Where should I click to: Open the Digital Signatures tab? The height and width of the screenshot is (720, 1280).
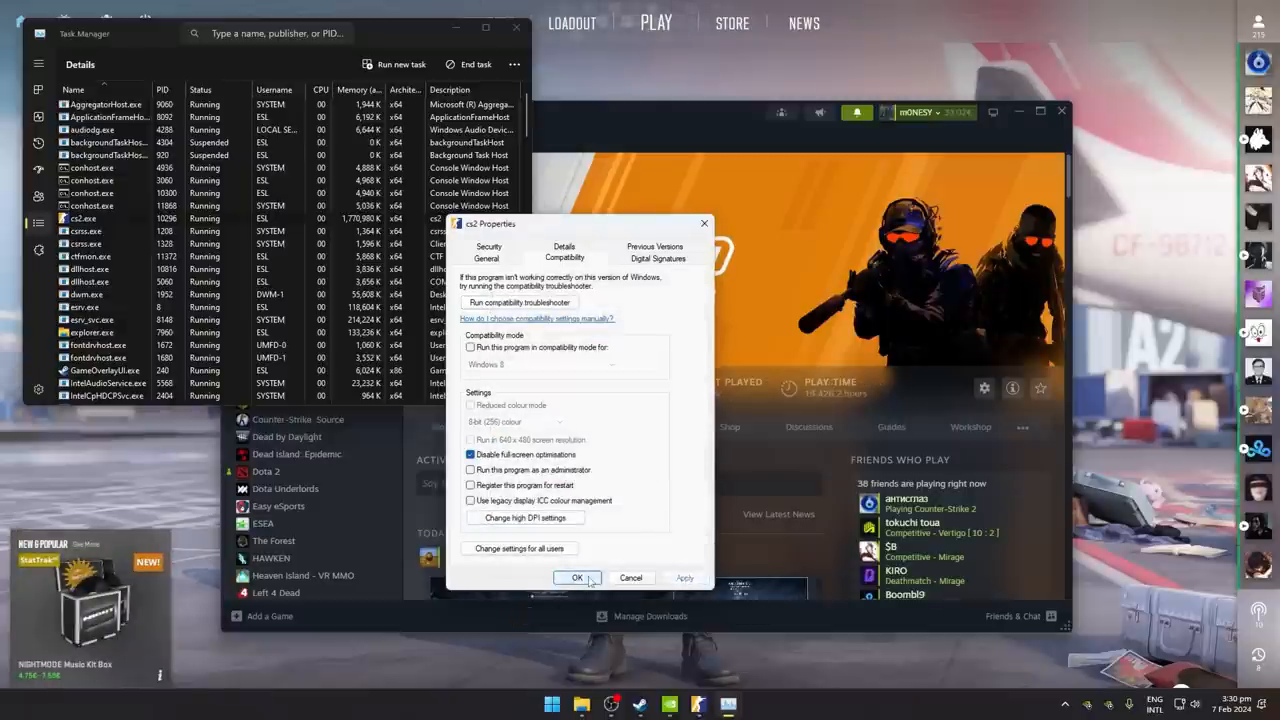pyautogui.click(x=658, y=258)
